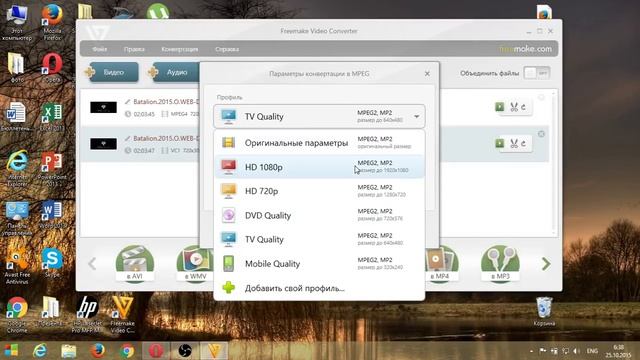Open the Справка menu
The image size is (640, 360).
(227, 49)
